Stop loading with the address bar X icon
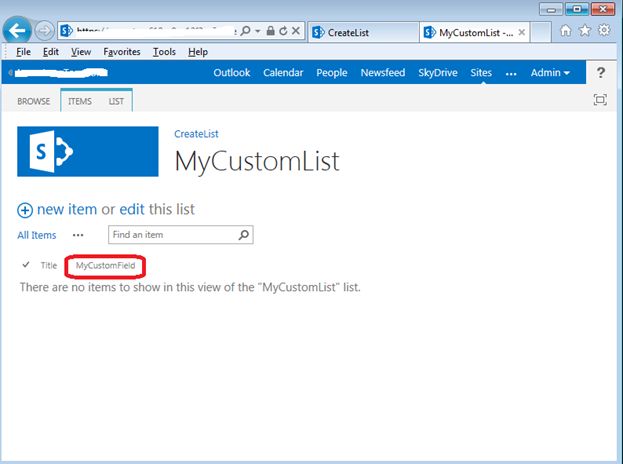Viewport: 623px width, 464px height. tap(296, 31)
